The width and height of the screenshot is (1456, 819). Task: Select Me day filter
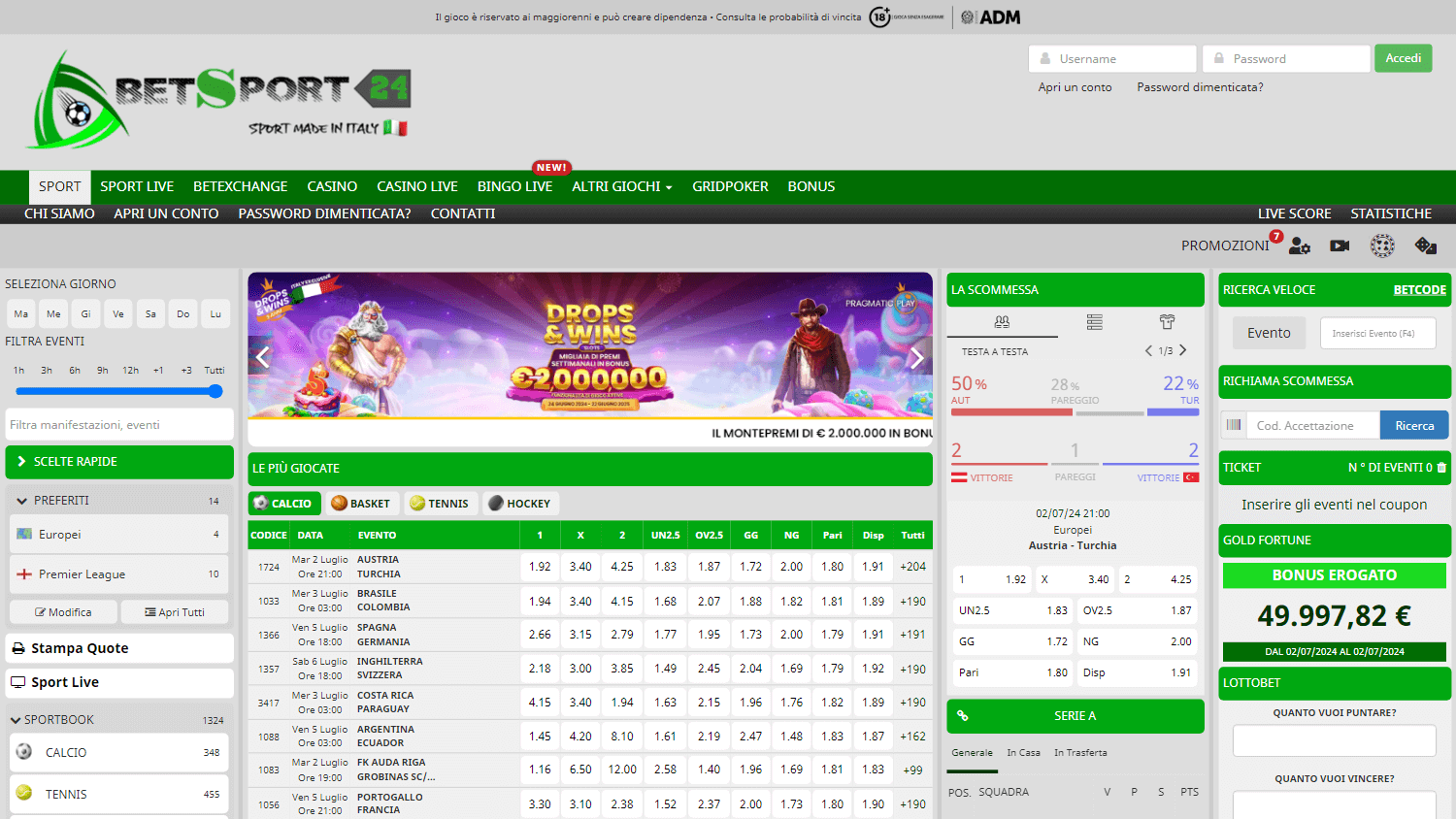click(x=53, y=313)
